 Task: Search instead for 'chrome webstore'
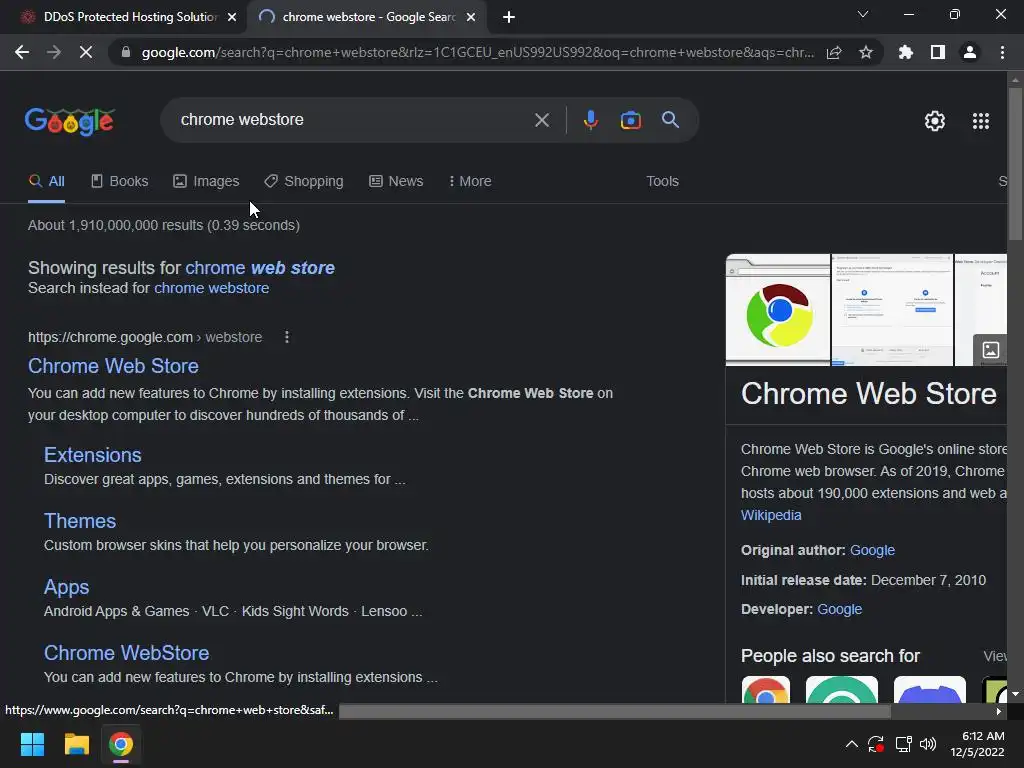coord(212,288)
